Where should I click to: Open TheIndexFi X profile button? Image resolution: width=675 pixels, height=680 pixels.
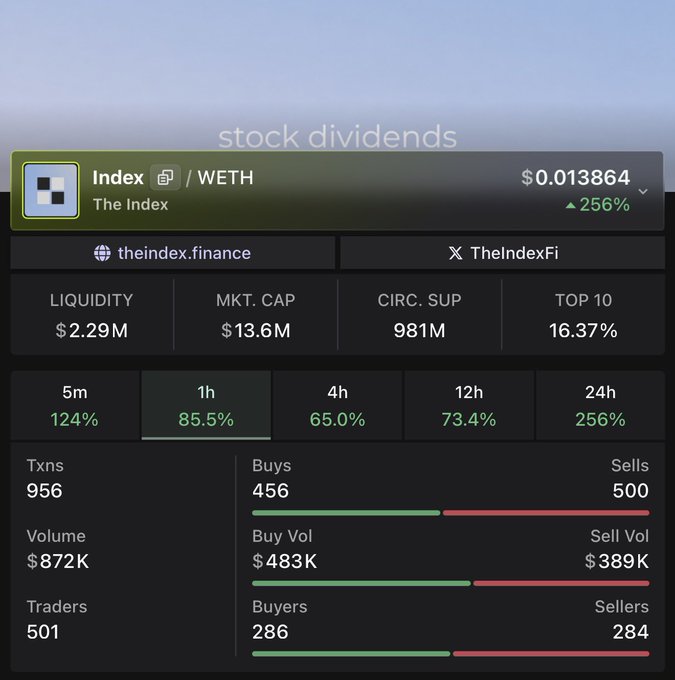pyautogui.click(x=502, y=253)
